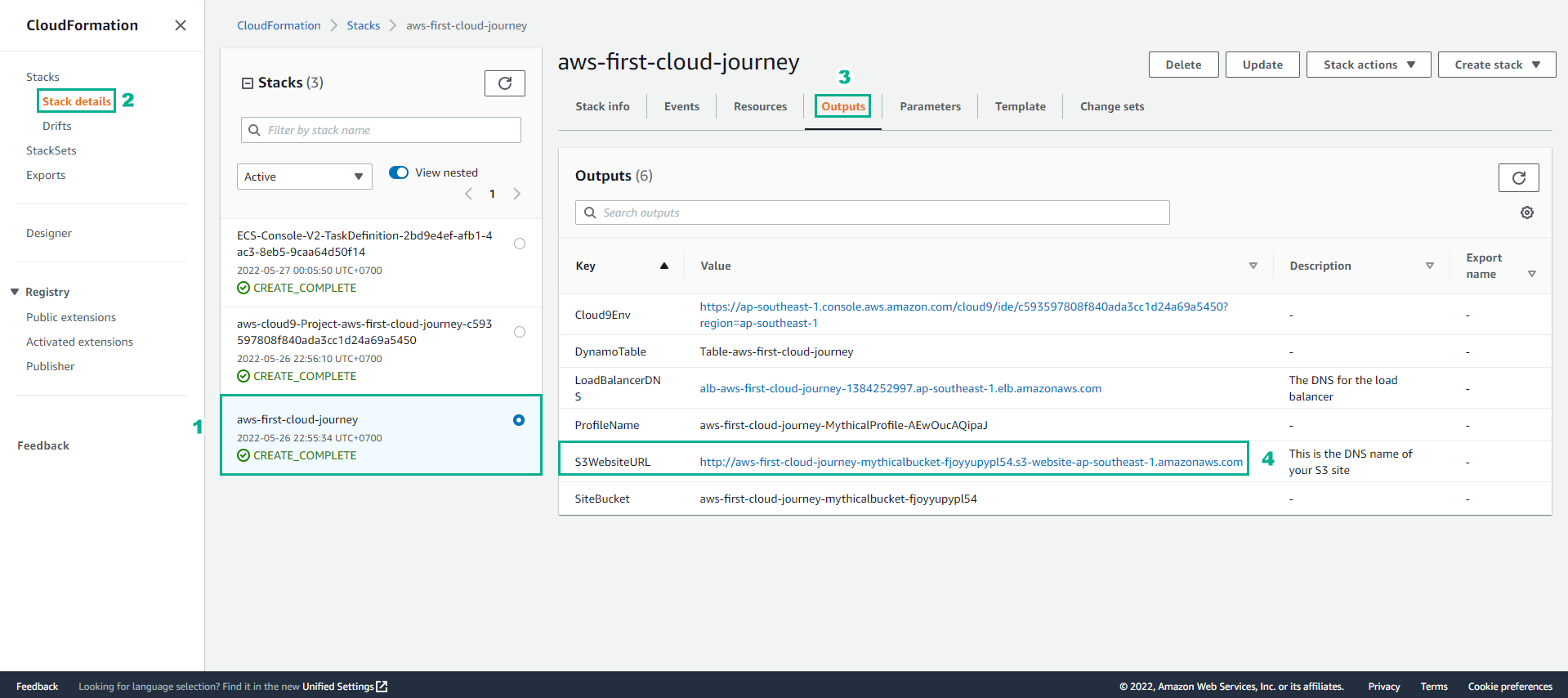Sort by the Export name column arrow

pos(1532,274)
